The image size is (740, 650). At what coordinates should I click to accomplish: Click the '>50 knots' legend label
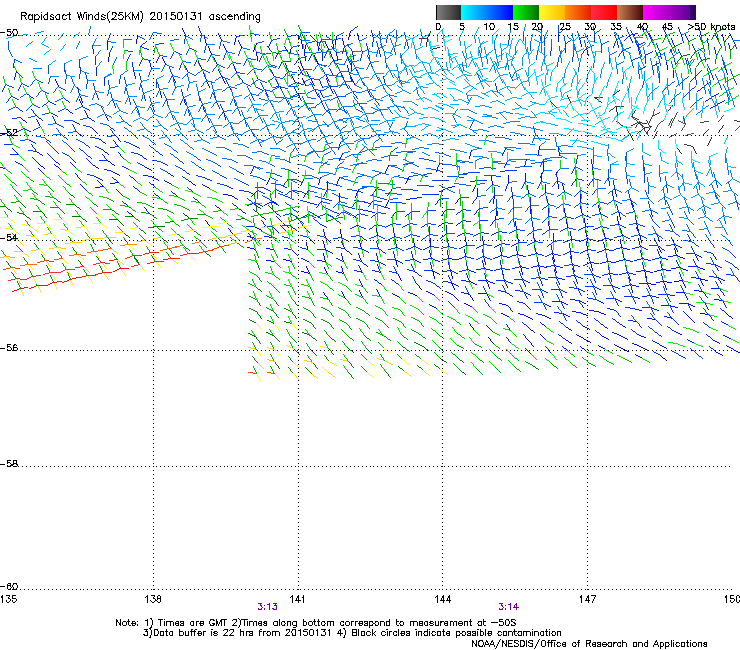pos(711,27)
